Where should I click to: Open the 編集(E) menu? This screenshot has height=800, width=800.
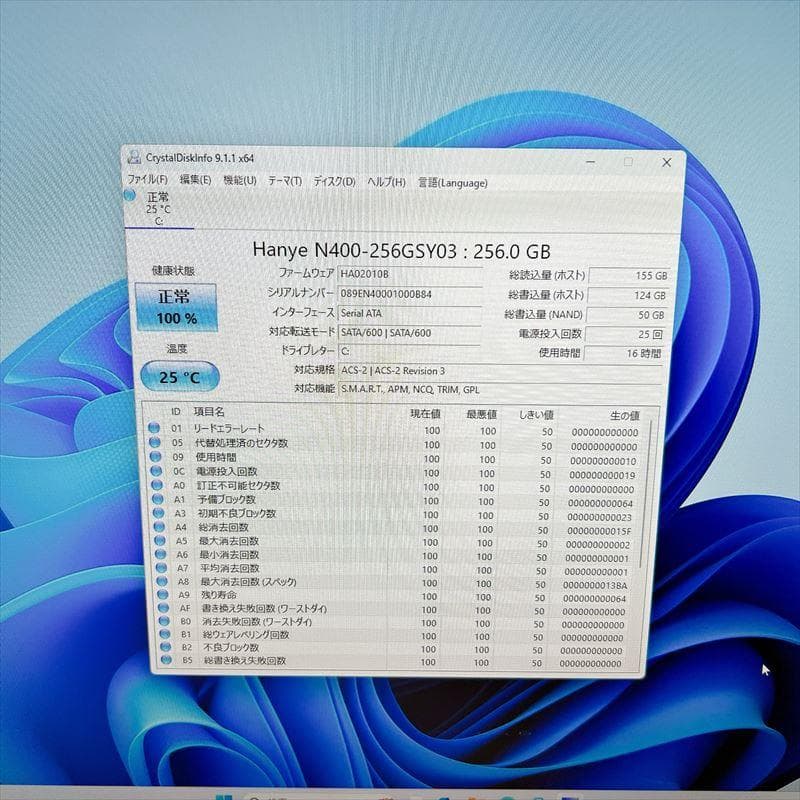tap(197, 183)
